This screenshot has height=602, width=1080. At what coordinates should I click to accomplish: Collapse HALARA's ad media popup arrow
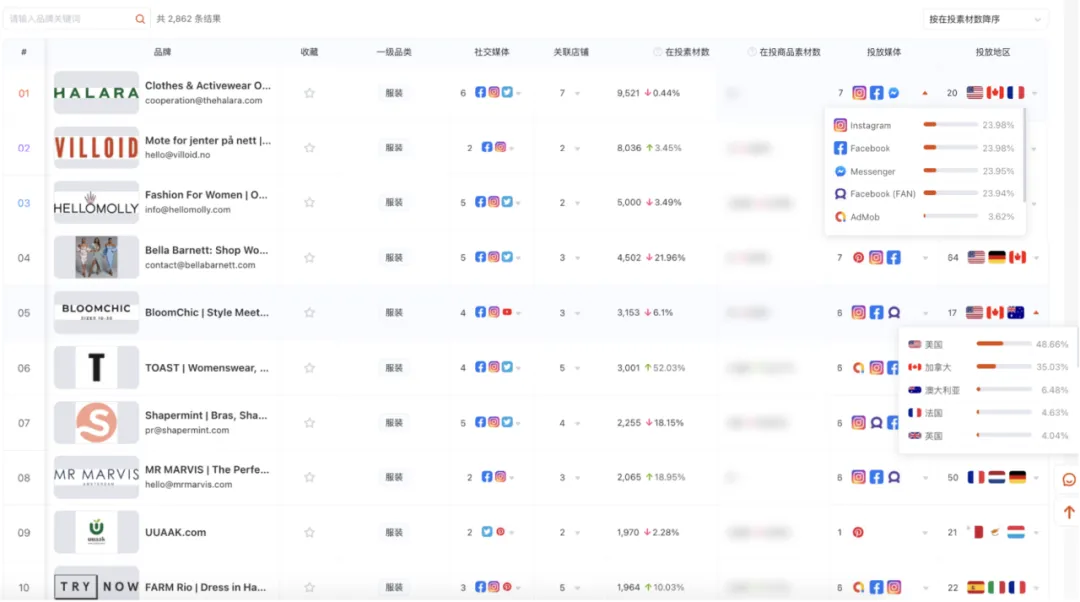925,93
